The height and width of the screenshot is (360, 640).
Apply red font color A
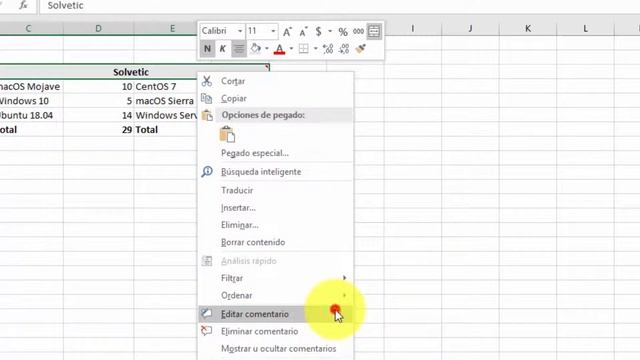[x=280, y=49]
